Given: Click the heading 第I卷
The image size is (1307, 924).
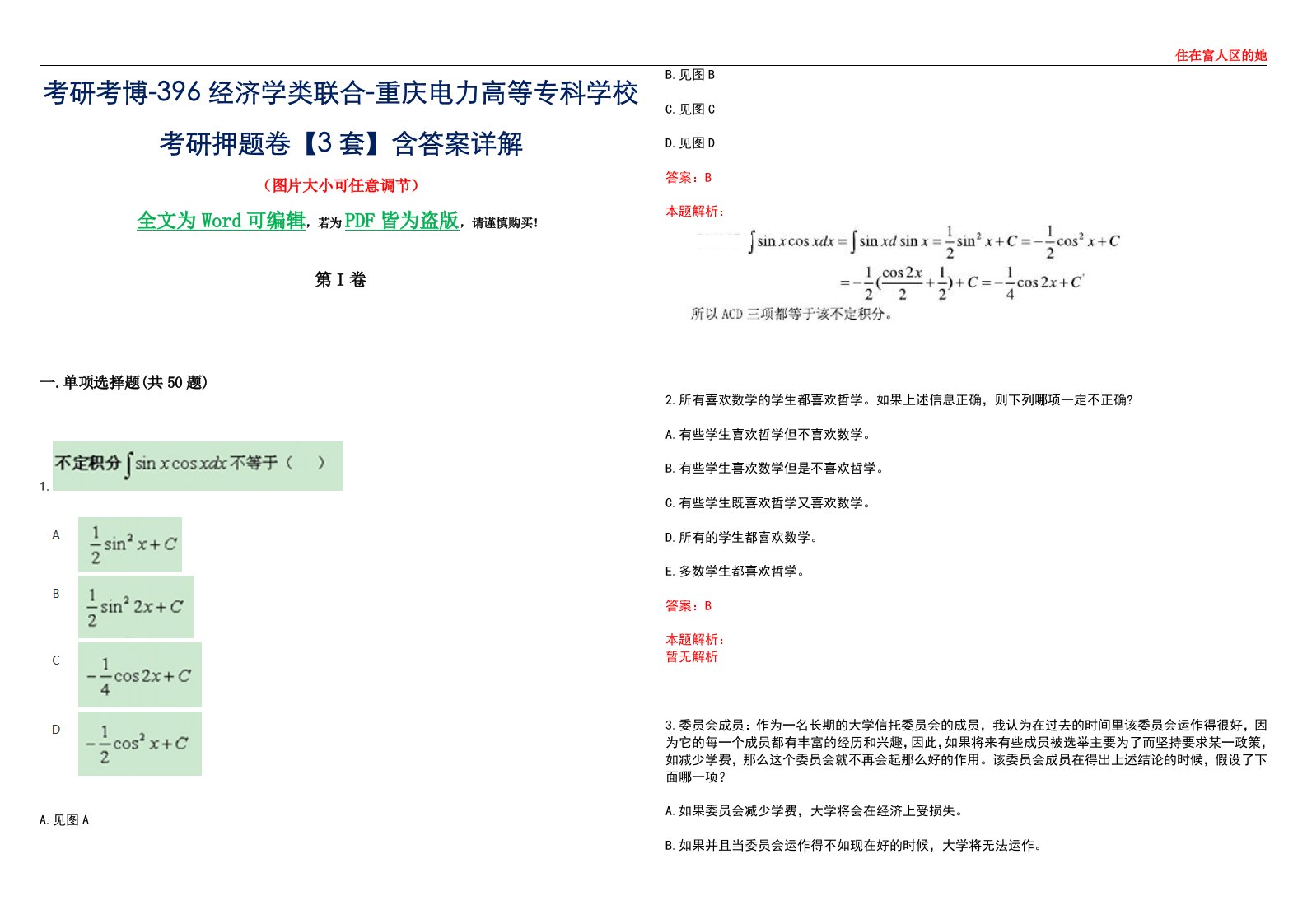Looking at the screenshot, I should coord(340,280).
